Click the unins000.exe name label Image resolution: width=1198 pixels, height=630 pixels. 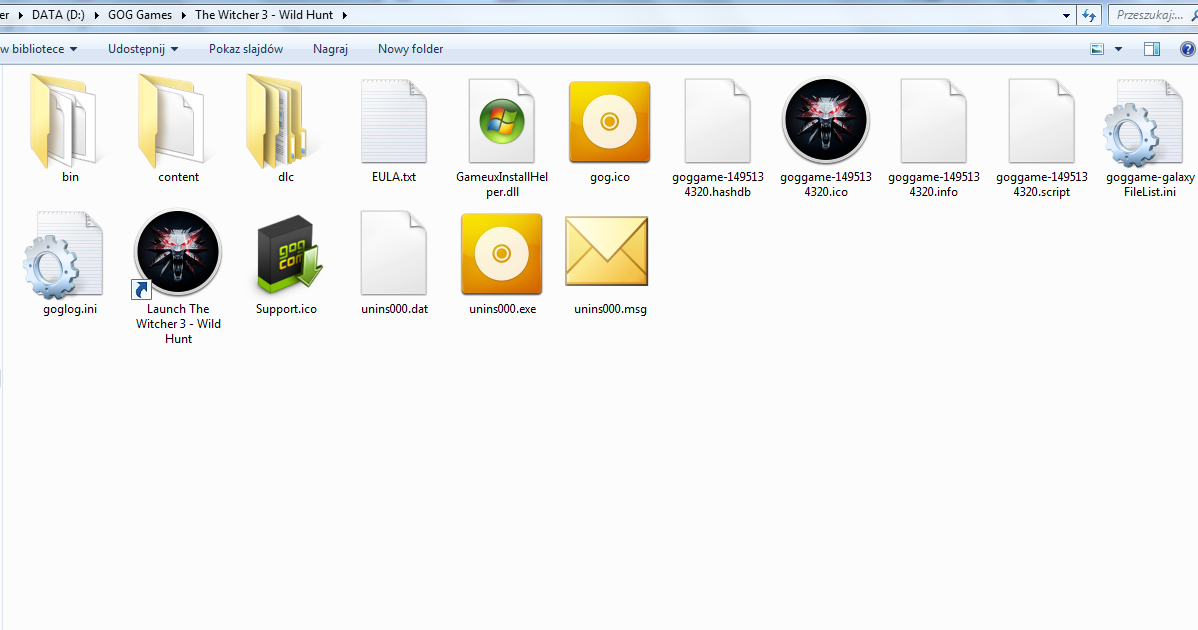tap(503, 309)
